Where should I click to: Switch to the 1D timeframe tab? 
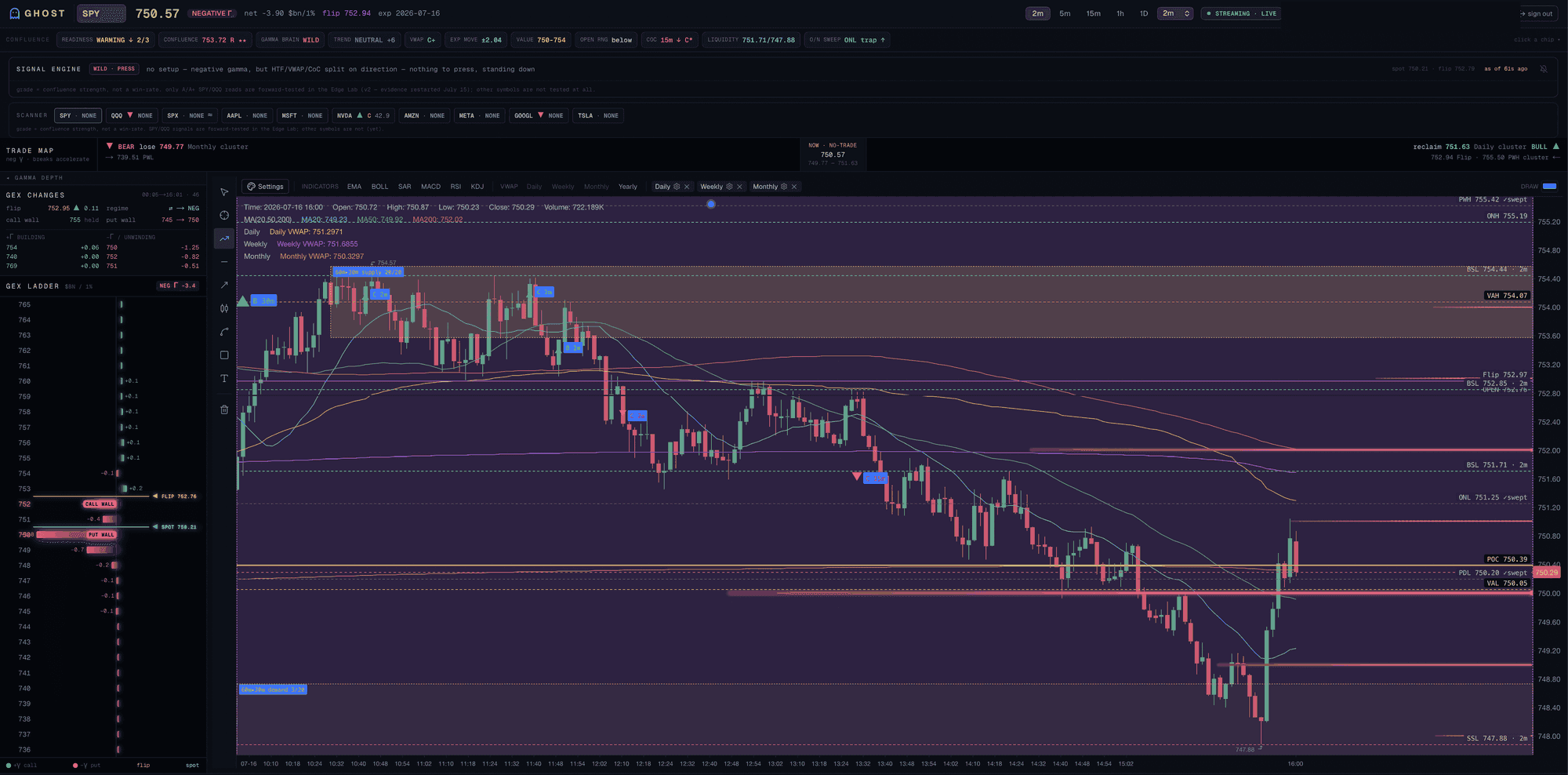[x=1144, y=13]
